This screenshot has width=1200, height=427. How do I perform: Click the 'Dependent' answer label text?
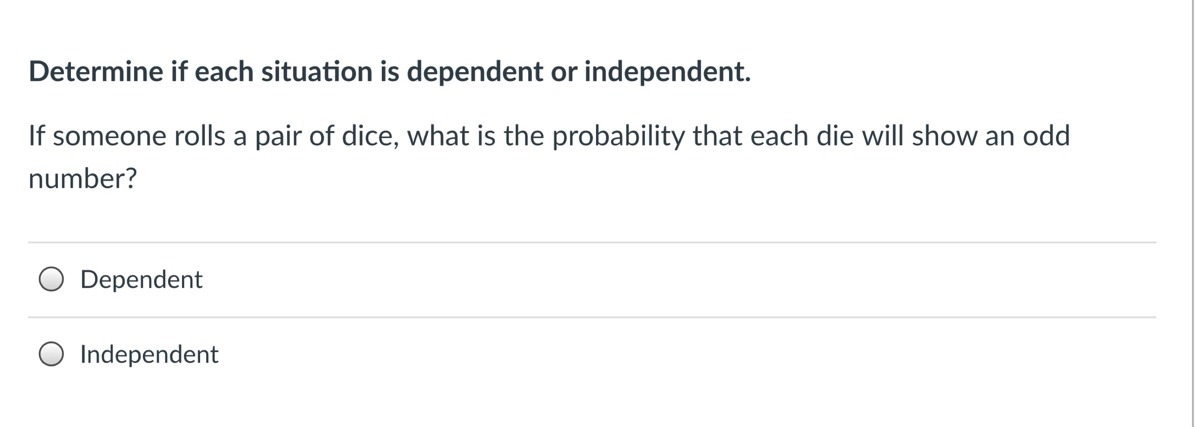141,280
